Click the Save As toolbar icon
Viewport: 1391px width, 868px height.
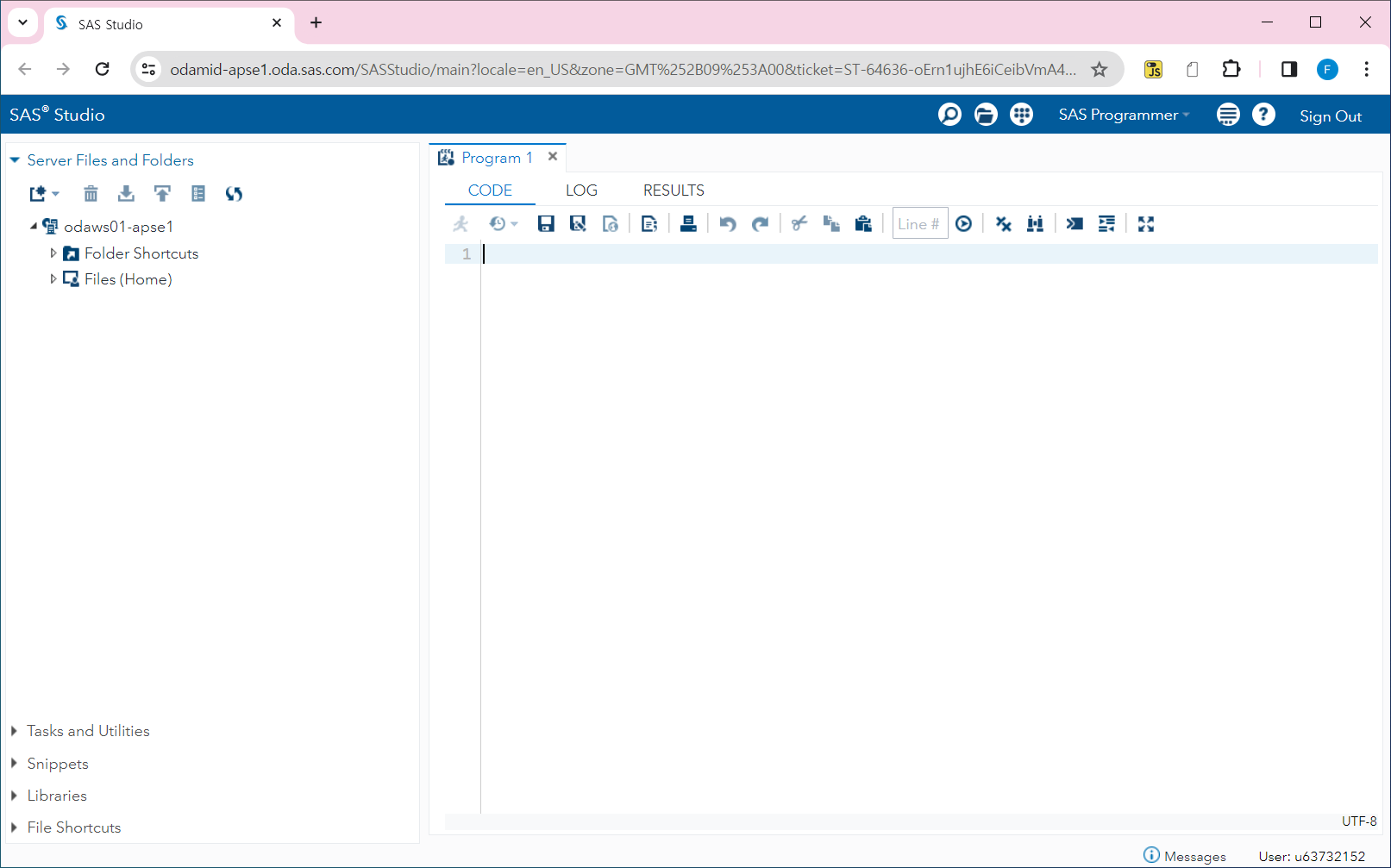(x=578, y=224)
